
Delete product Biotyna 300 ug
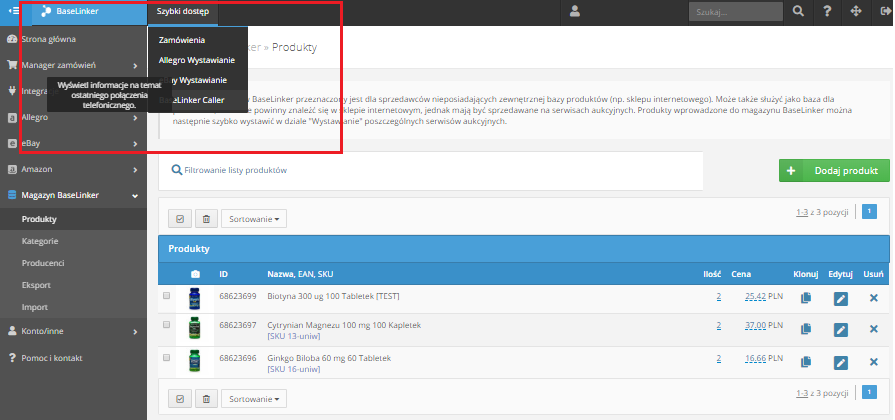coord(873,298)
